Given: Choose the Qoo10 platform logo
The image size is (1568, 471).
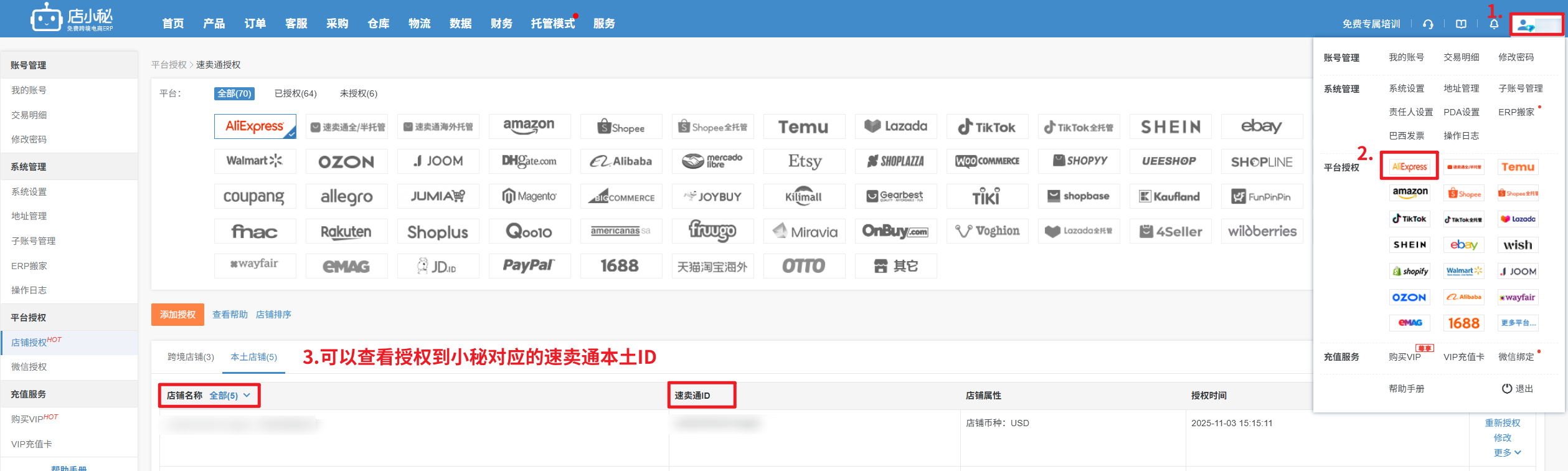Looking at the screenshot, I should click(x=529, y=231).
